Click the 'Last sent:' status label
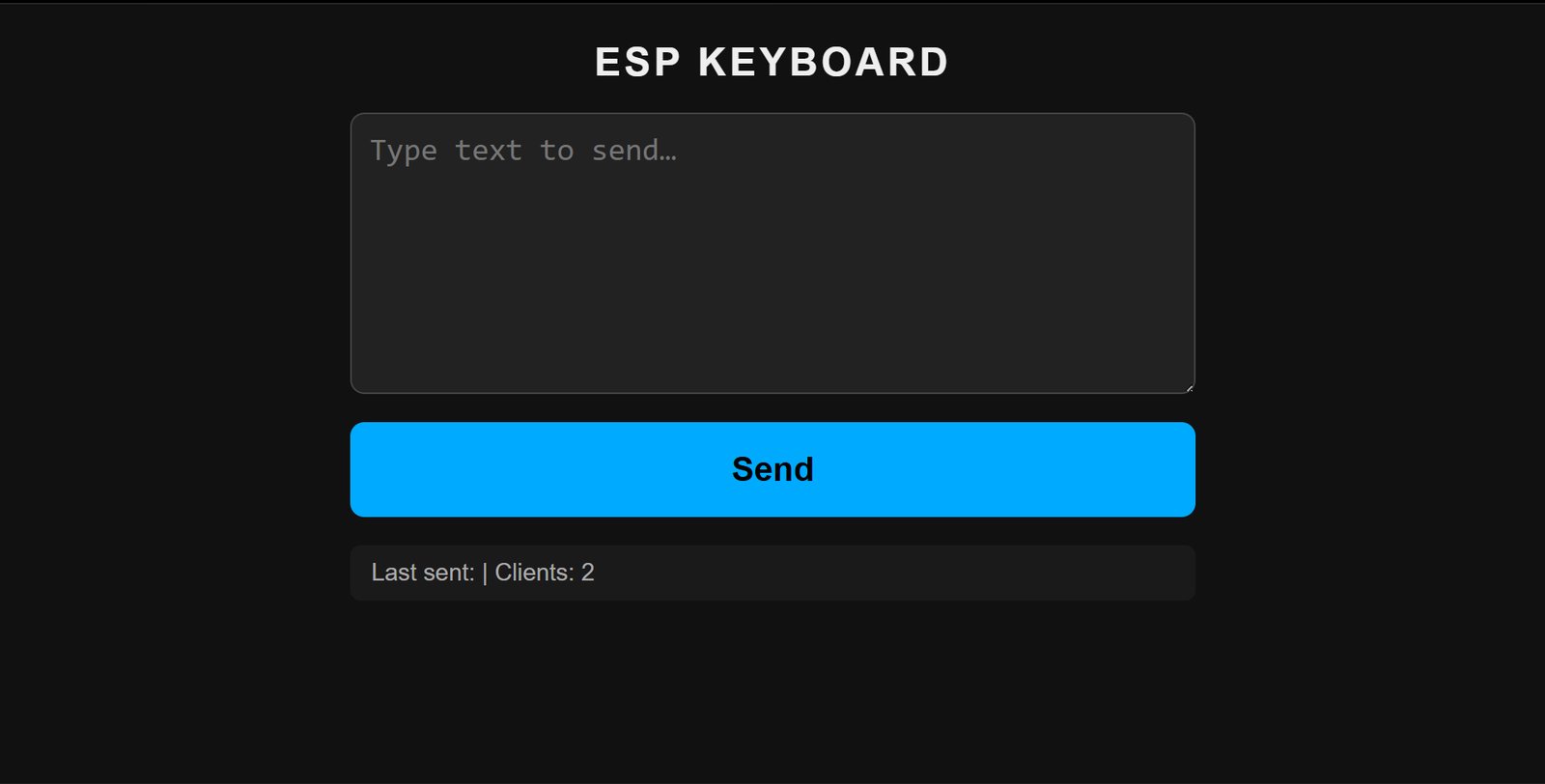Image resolution: width=1545 pixels, height=784 pixels. tap(422, 573)
